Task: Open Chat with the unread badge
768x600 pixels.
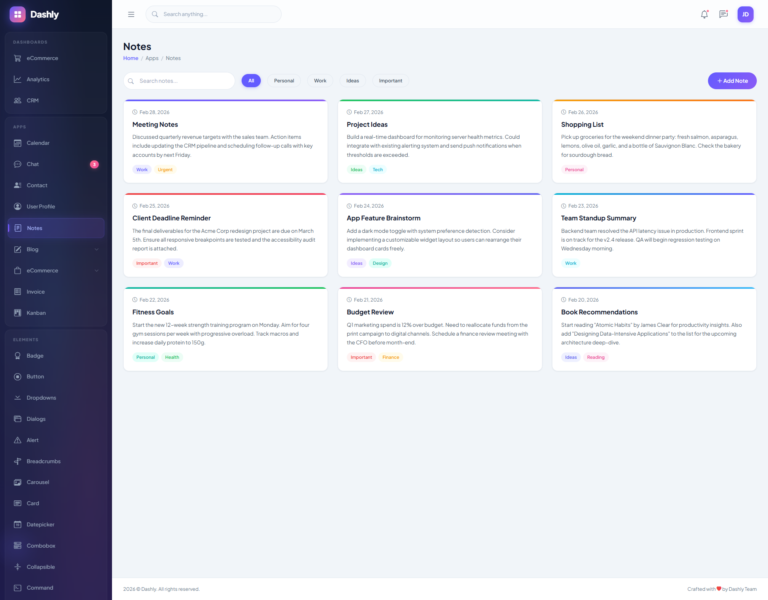Action: pos(33,164)
